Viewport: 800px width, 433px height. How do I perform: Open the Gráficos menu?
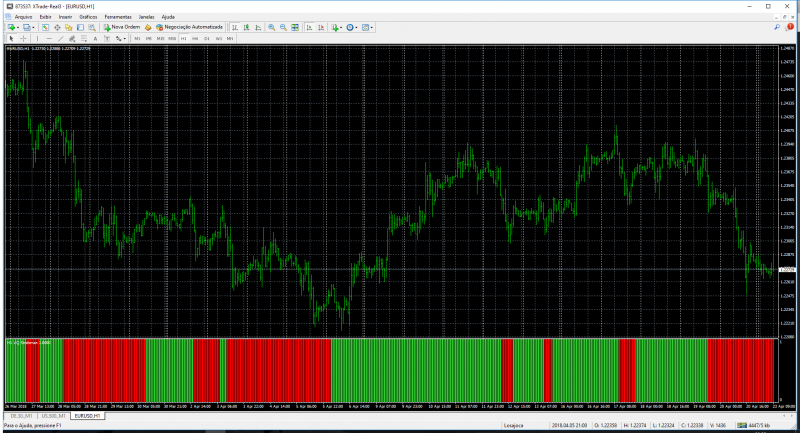click(88, 17)
